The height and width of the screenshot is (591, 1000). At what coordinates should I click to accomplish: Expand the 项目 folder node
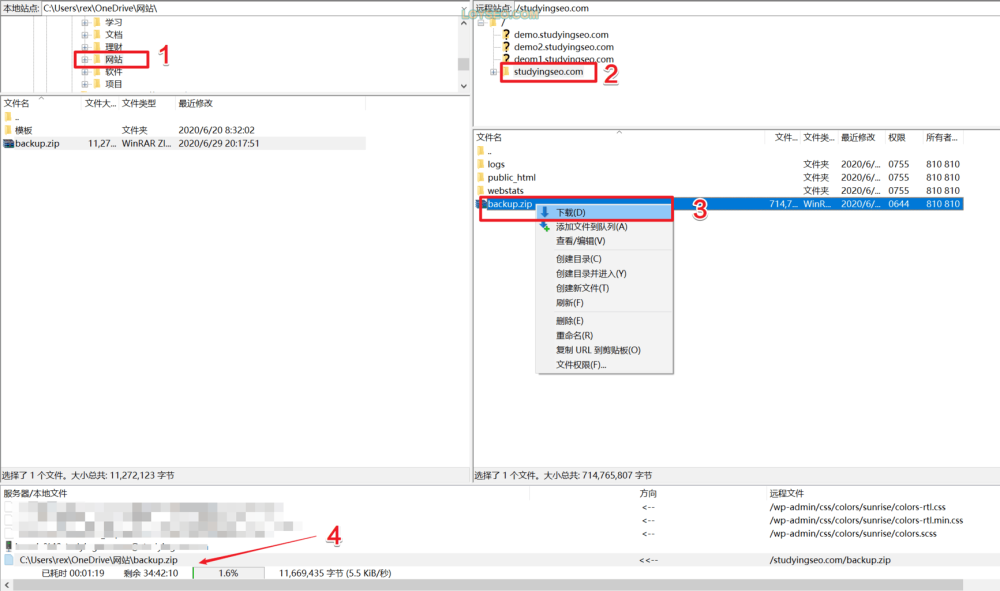point(85,84)
